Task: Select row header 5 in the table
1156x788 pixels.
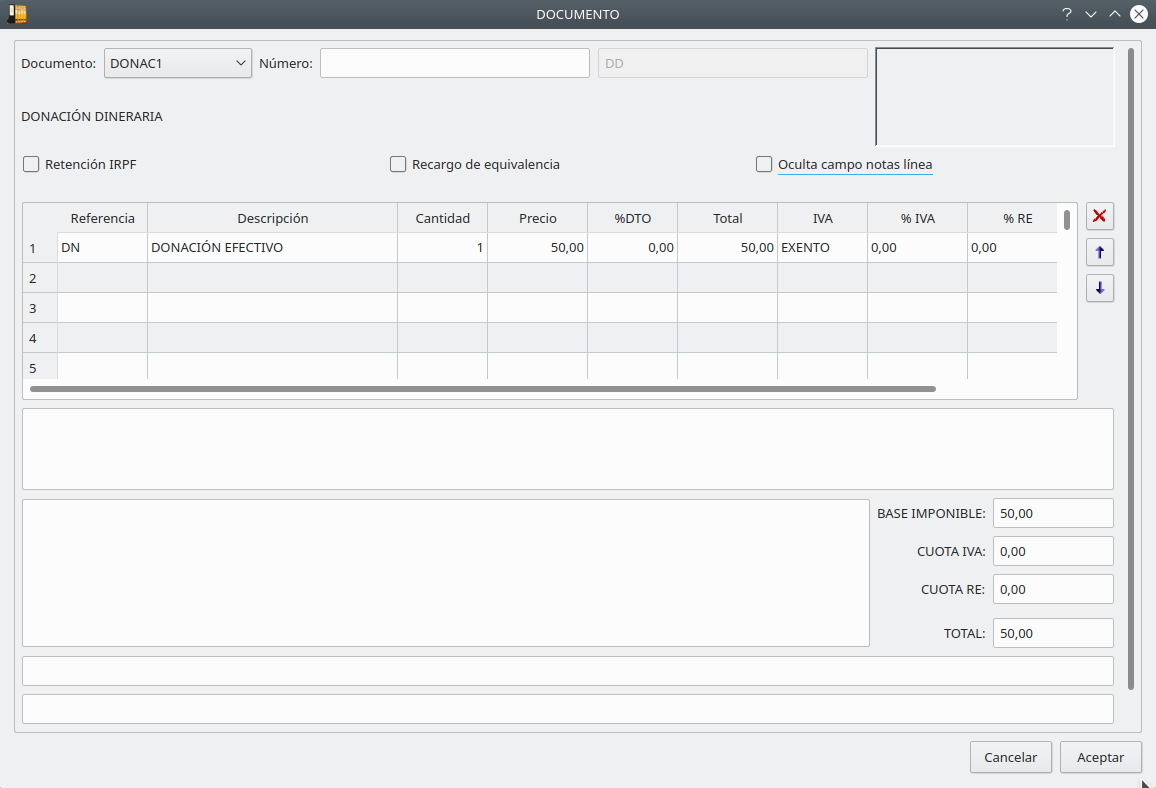Action: 41,366
